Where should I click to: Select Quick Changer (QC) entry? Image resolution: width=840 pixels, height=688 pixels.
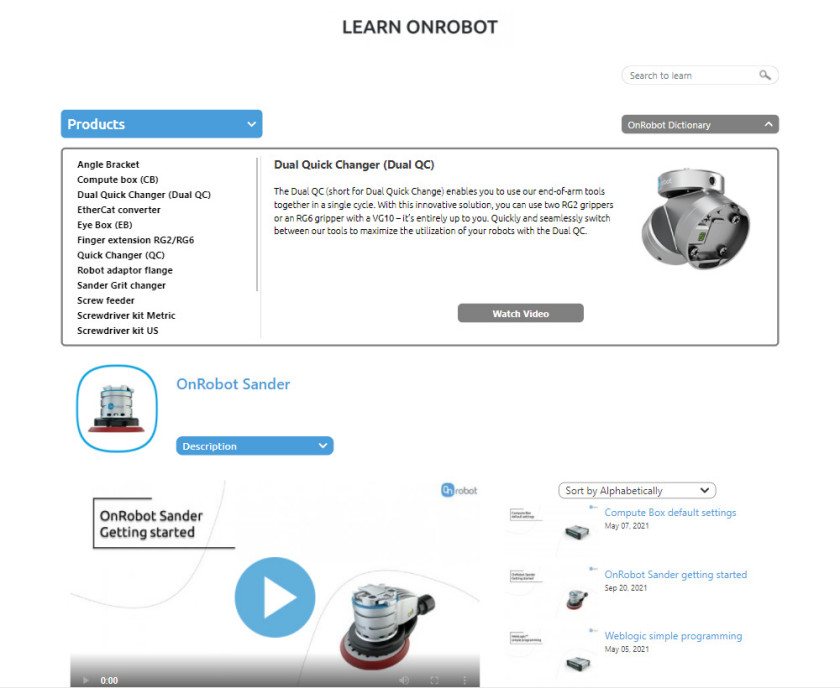[121, 255]
